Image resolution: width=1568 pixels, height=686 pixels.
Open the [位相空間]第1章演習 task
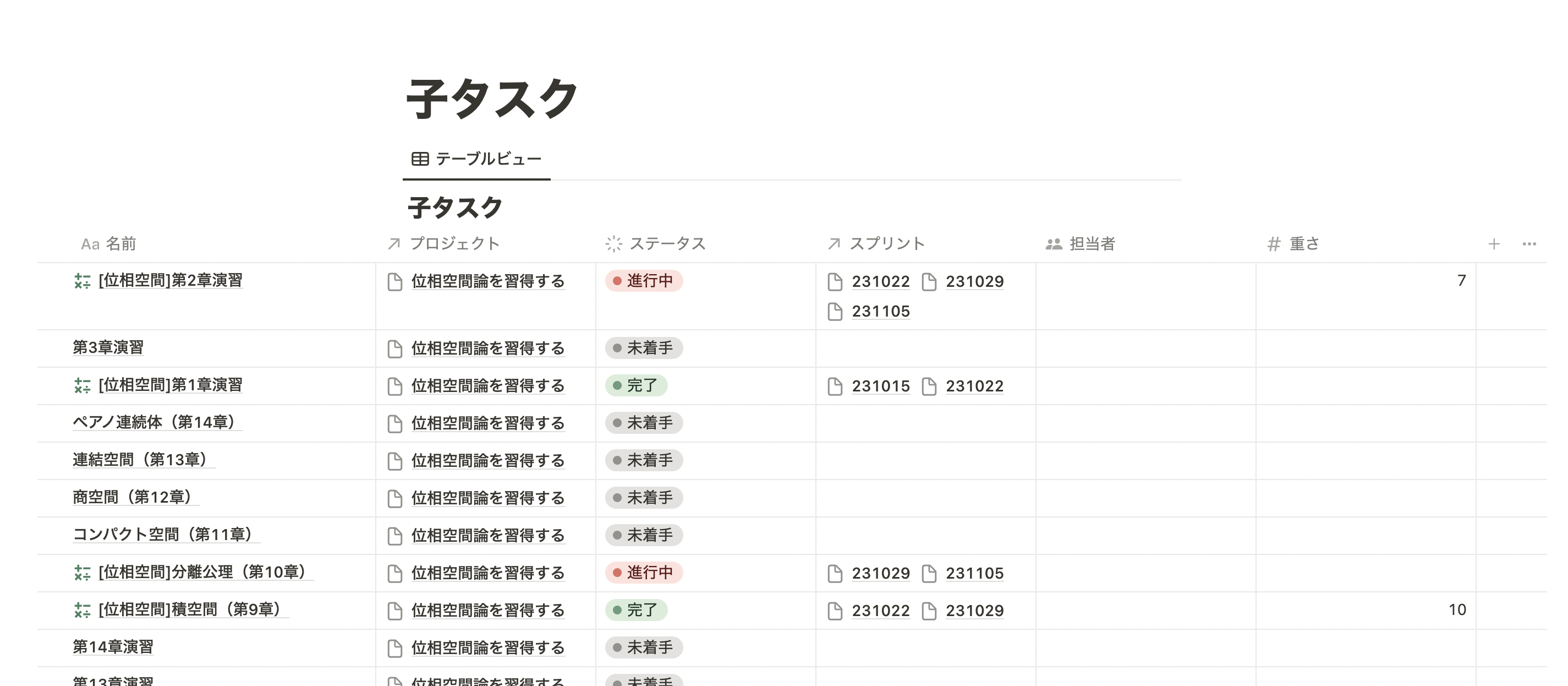(x=171, y=385)
